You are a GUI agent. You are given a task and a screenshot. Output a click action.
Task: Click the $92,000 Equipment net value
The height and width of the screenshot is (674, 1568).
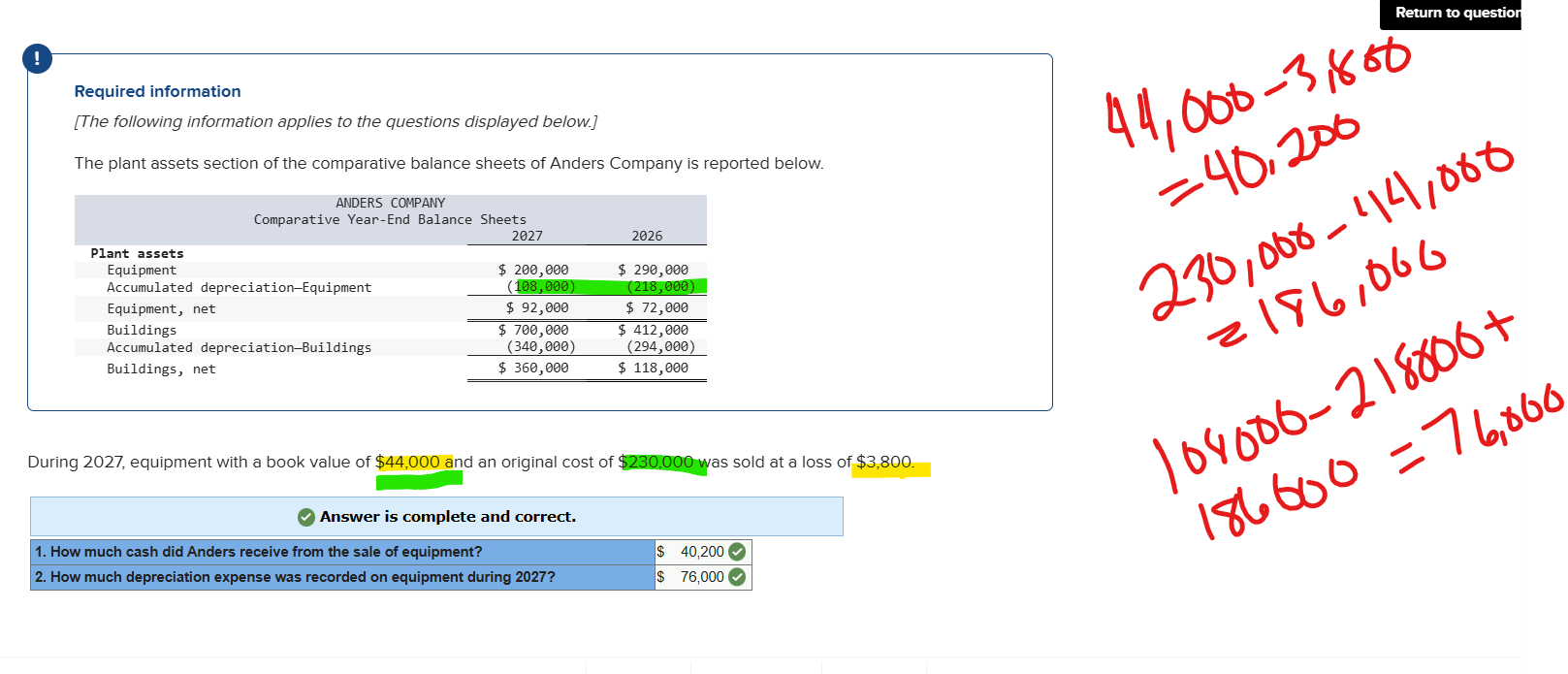(x=537, y=307)
